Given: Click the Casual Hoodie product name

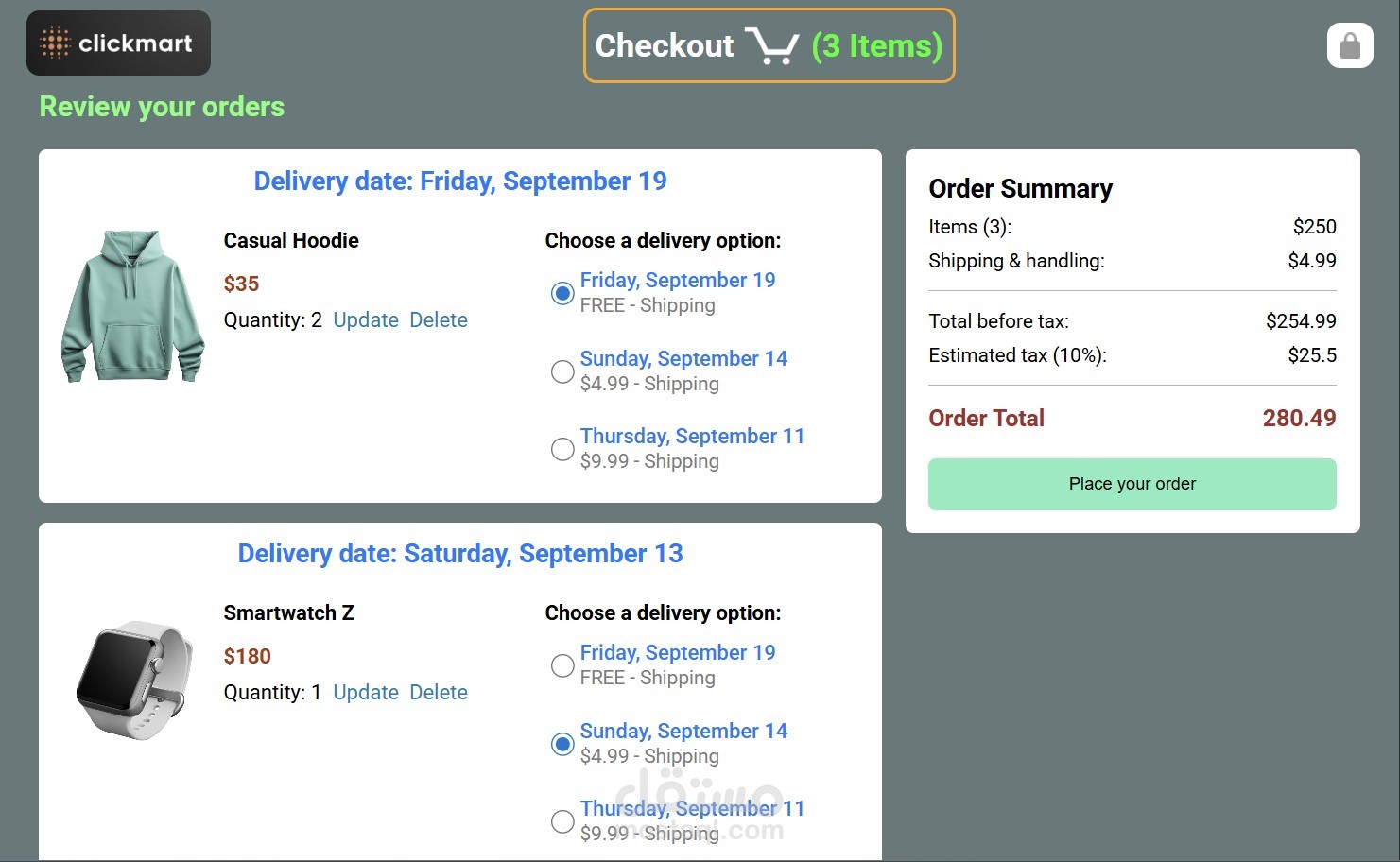Looking at the screenshot, I should (291, 241).
